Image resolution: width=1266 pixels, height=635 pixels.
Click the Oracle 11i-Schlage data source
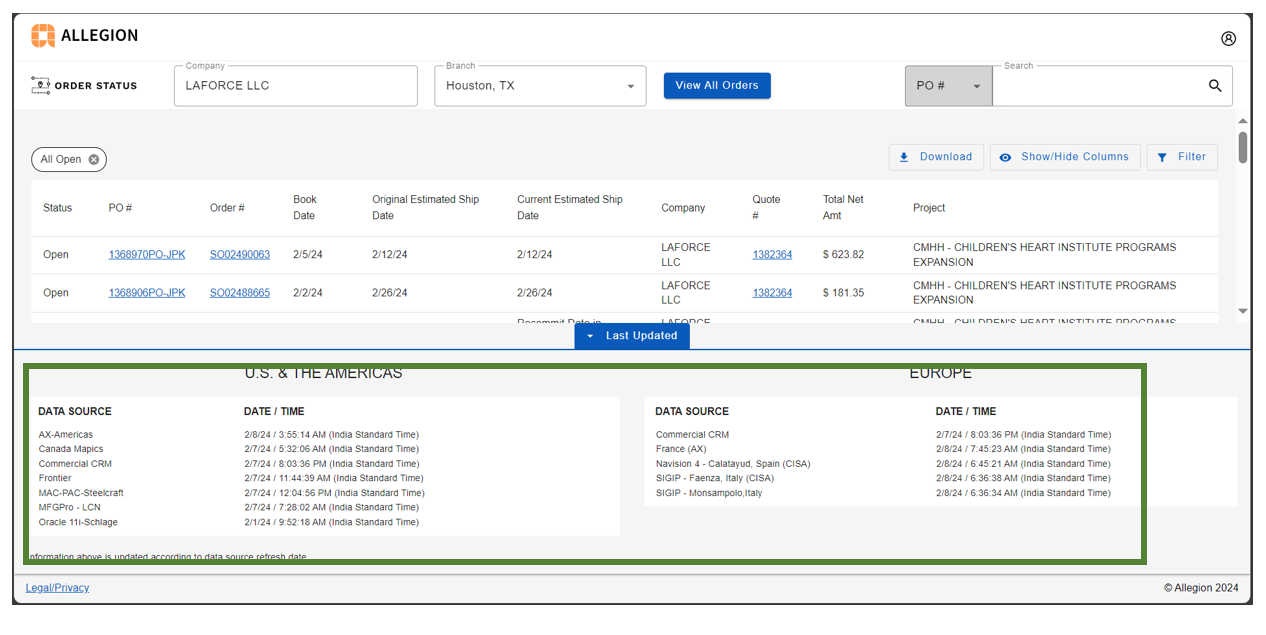point(78,522)
